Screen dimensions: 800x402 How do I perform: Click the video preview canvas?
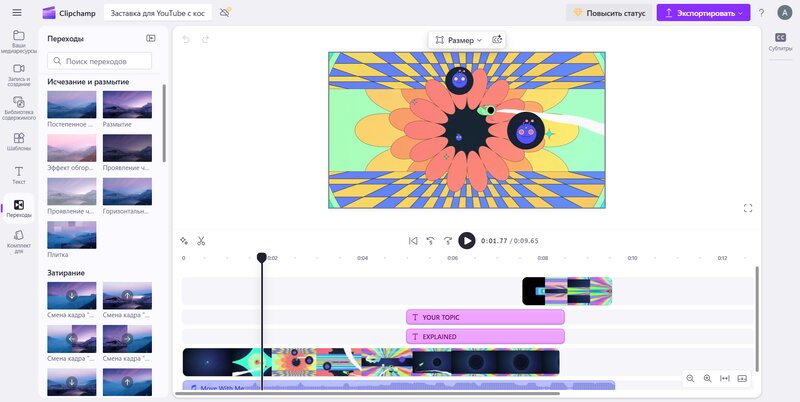click(x=466, y=130)
